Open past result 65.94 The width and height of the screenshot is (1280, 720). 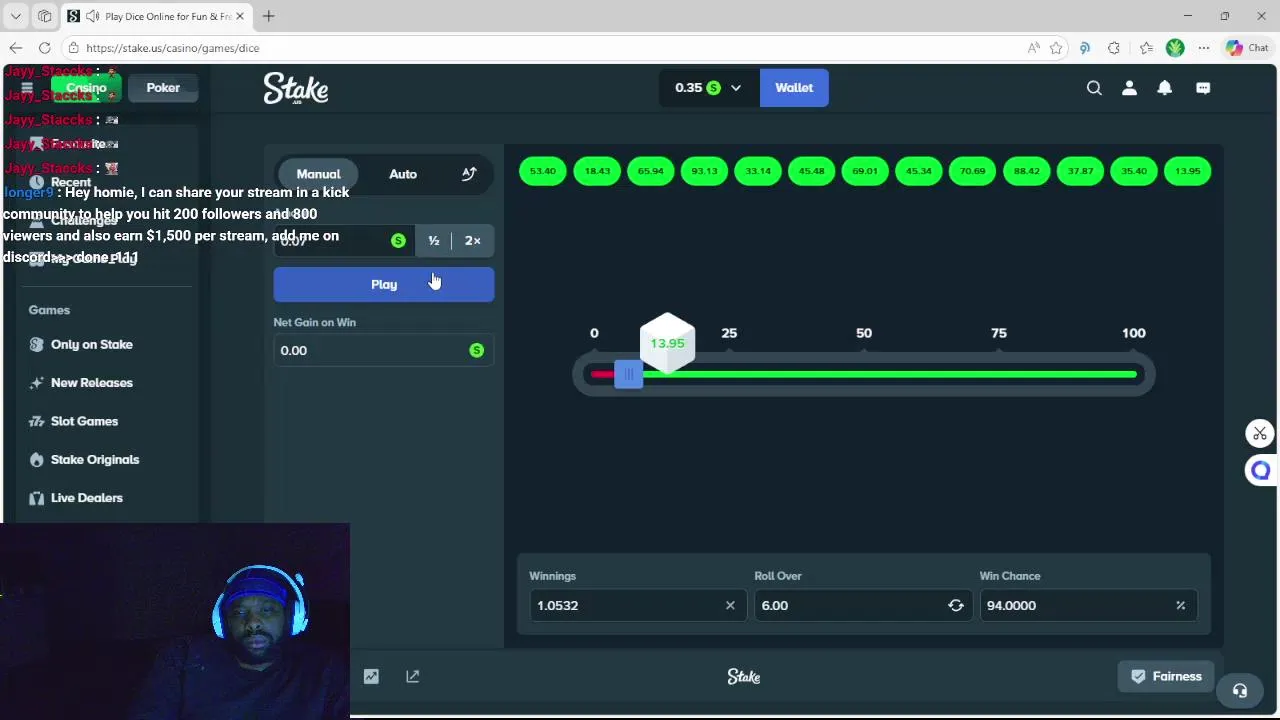(x=651, y=171)
